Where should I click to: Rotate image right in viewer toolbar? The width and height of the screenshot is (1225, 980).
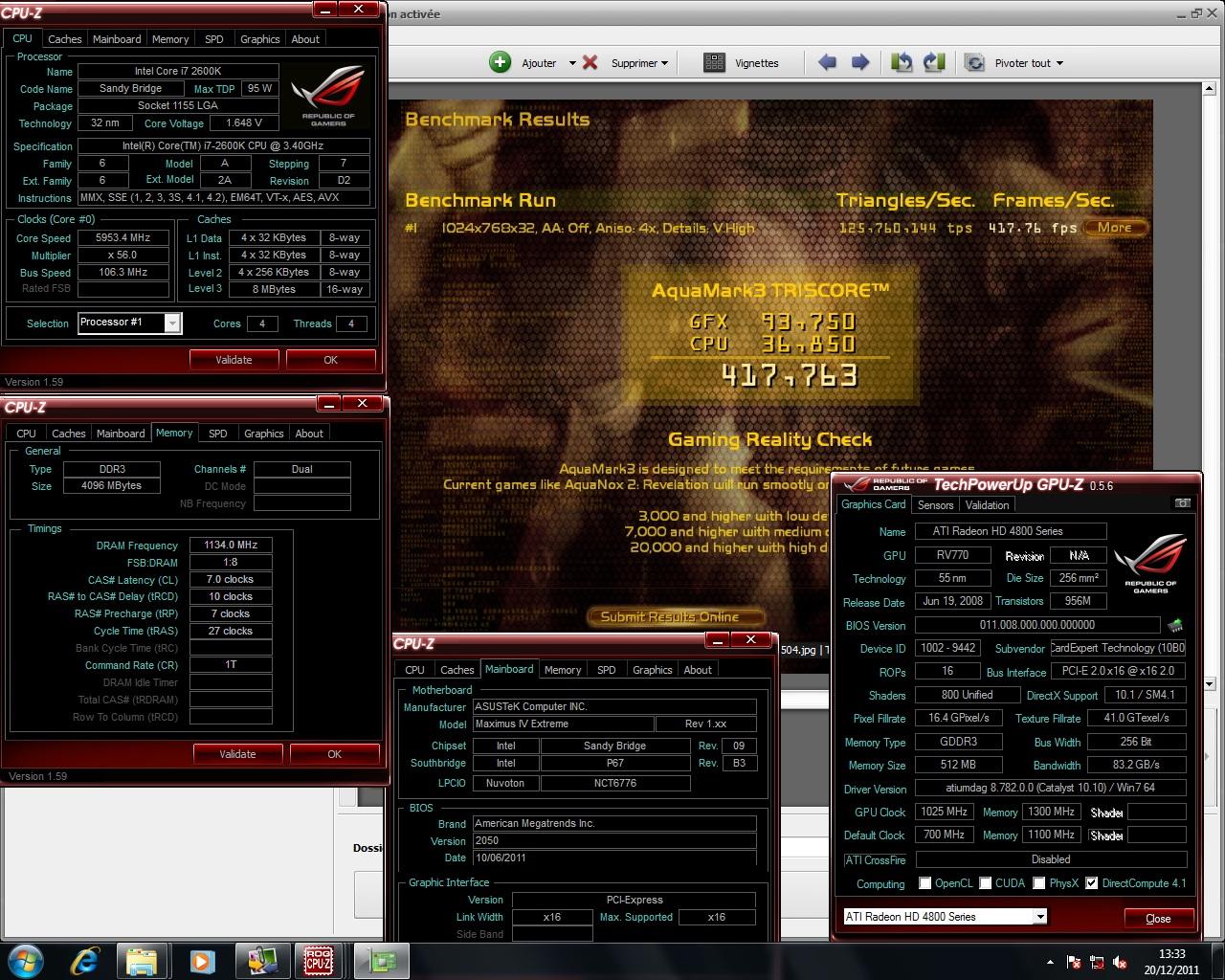coord(934,62)
